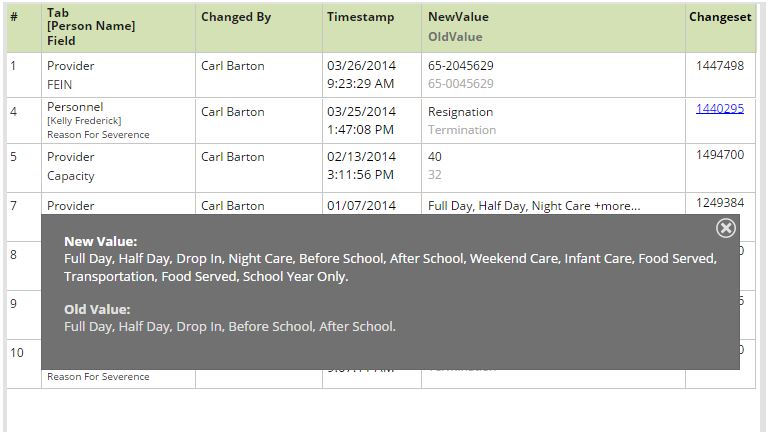Image resolution: width=769 pixels, height=432 pixels.
Task: Click the Resignation new value cell
Action: point(553,121)
